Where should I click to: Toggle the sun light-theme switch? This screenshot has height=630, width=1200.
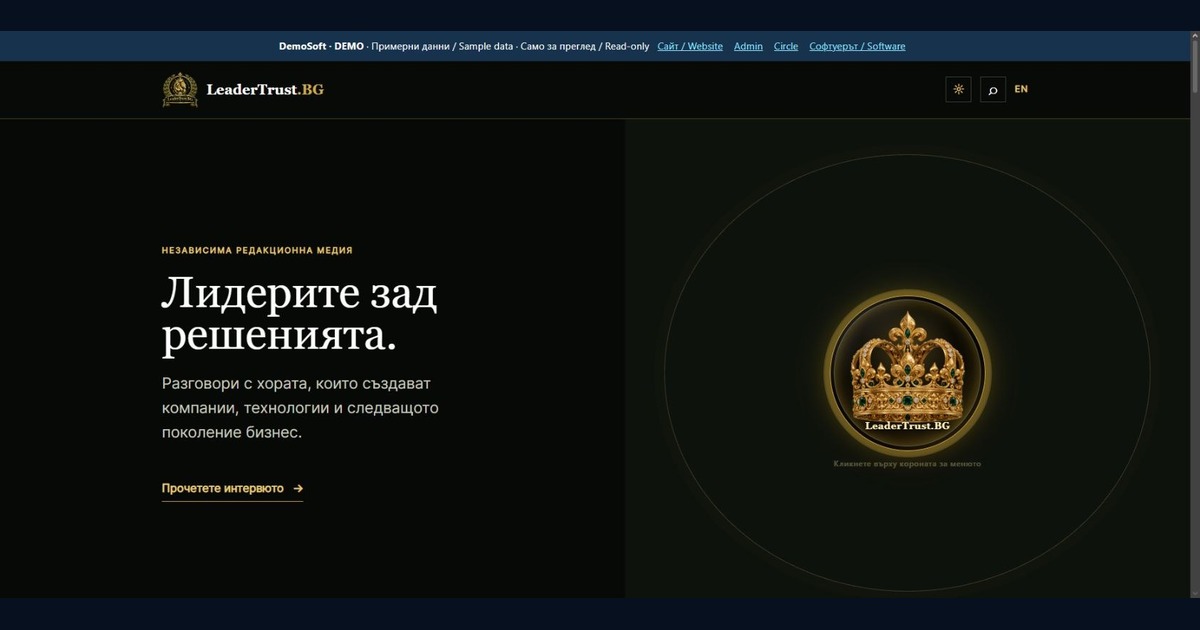pyautogui.click(x=958, y=89)
